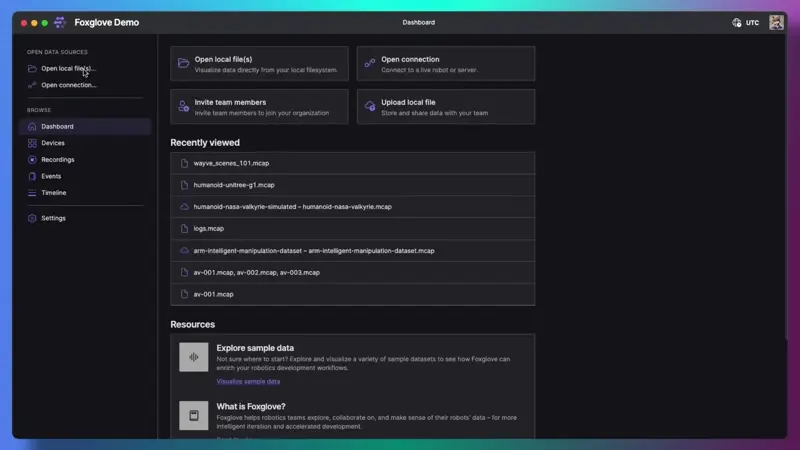Open the Timeline page
The width and height of the screenshot is (800, 450).
[53, 193]
